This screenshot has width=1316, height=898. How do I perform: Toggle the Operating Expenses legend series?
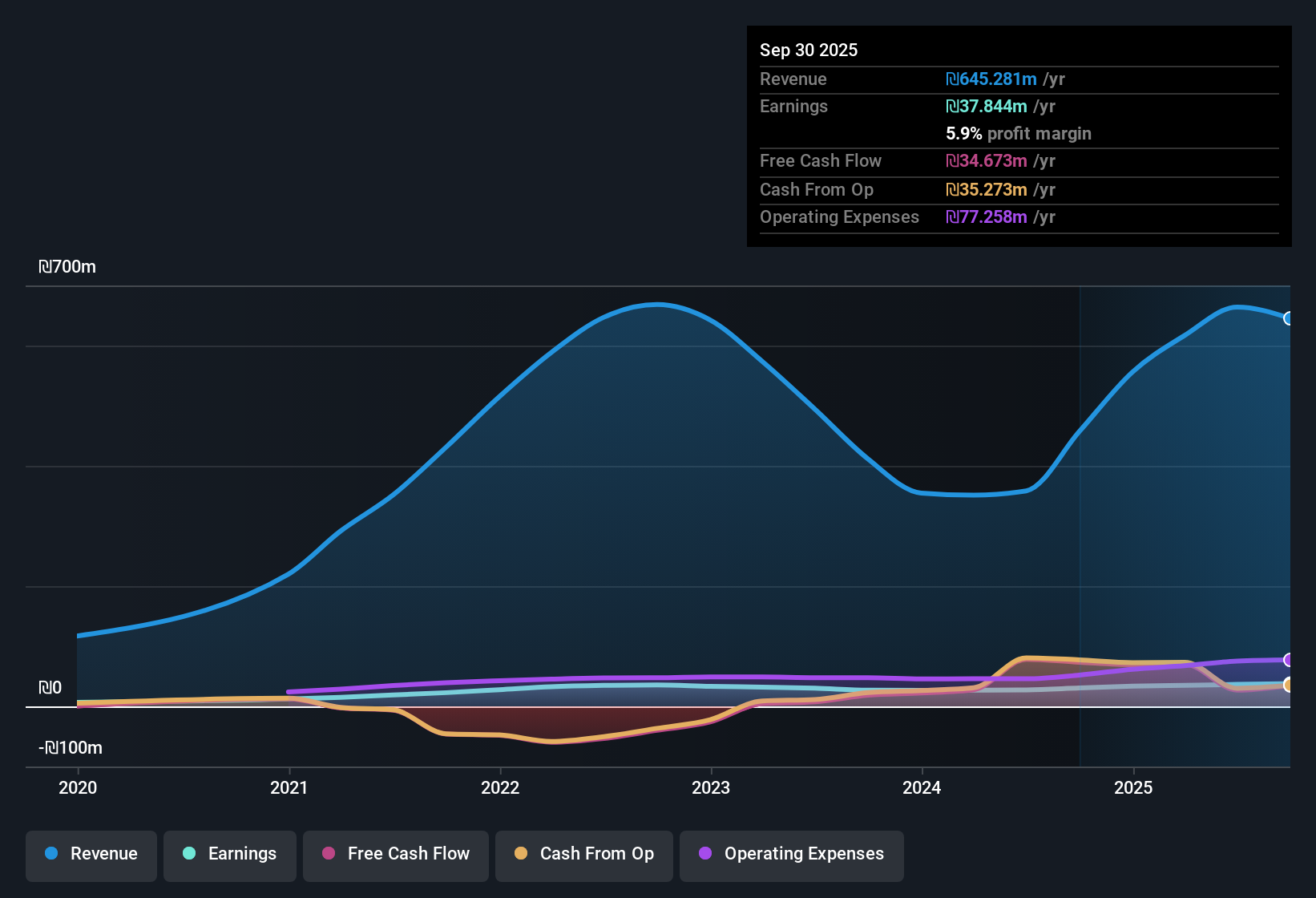(x=792, y=854)
